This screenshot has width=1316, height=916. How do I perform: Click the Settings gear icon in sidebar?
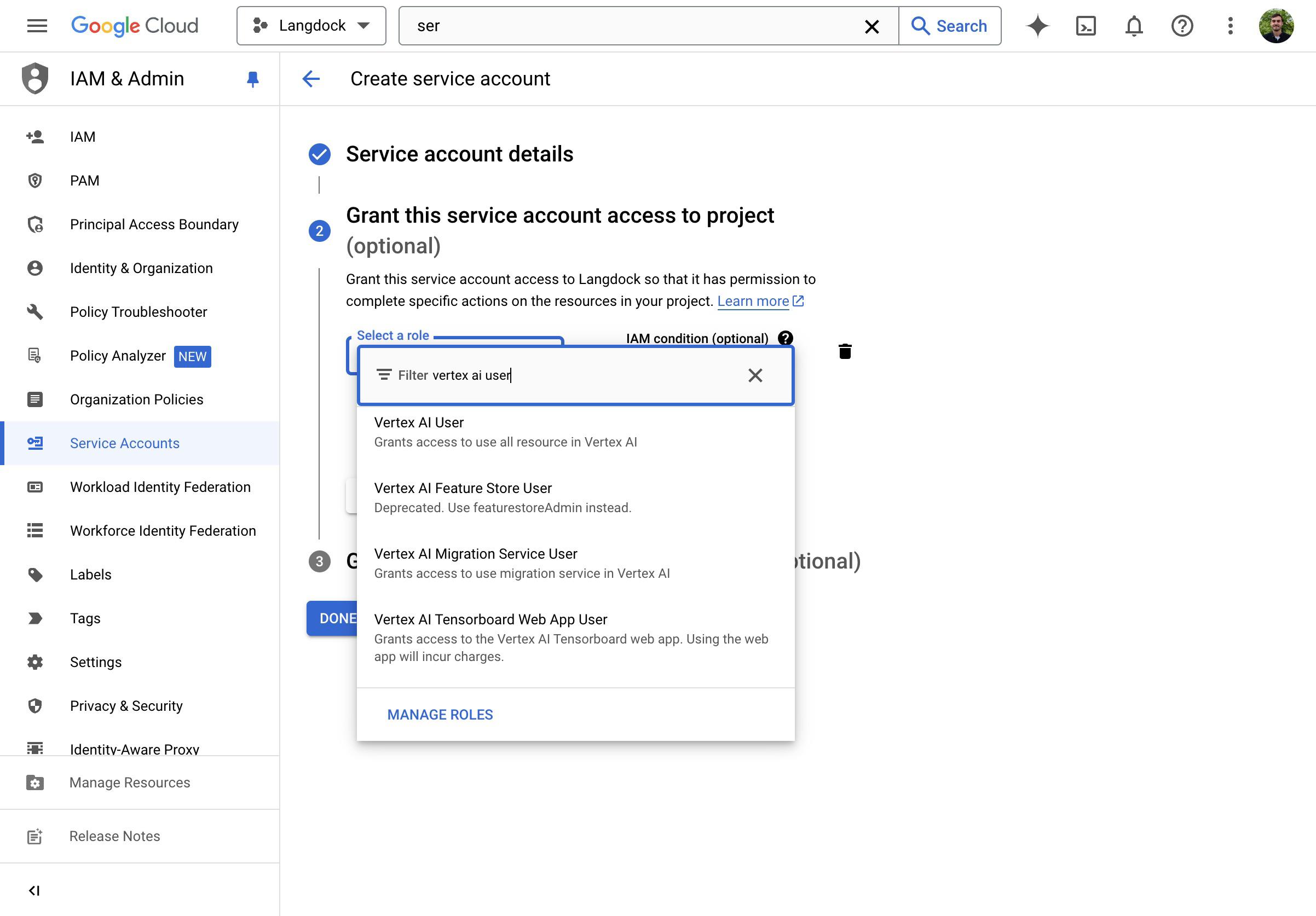click(x=35, y=662)
